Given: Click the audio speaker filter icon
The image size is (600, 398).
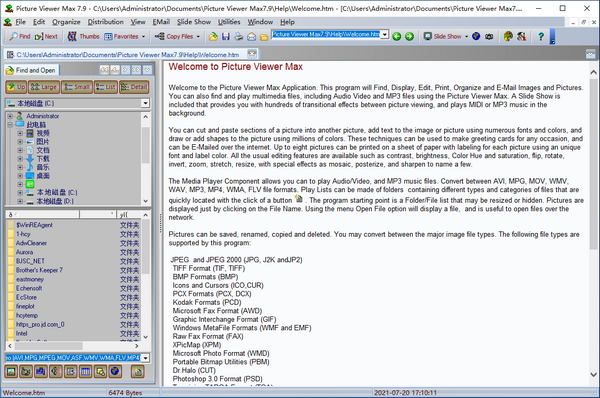Looking at the screenshot, I should click(56, 371).
